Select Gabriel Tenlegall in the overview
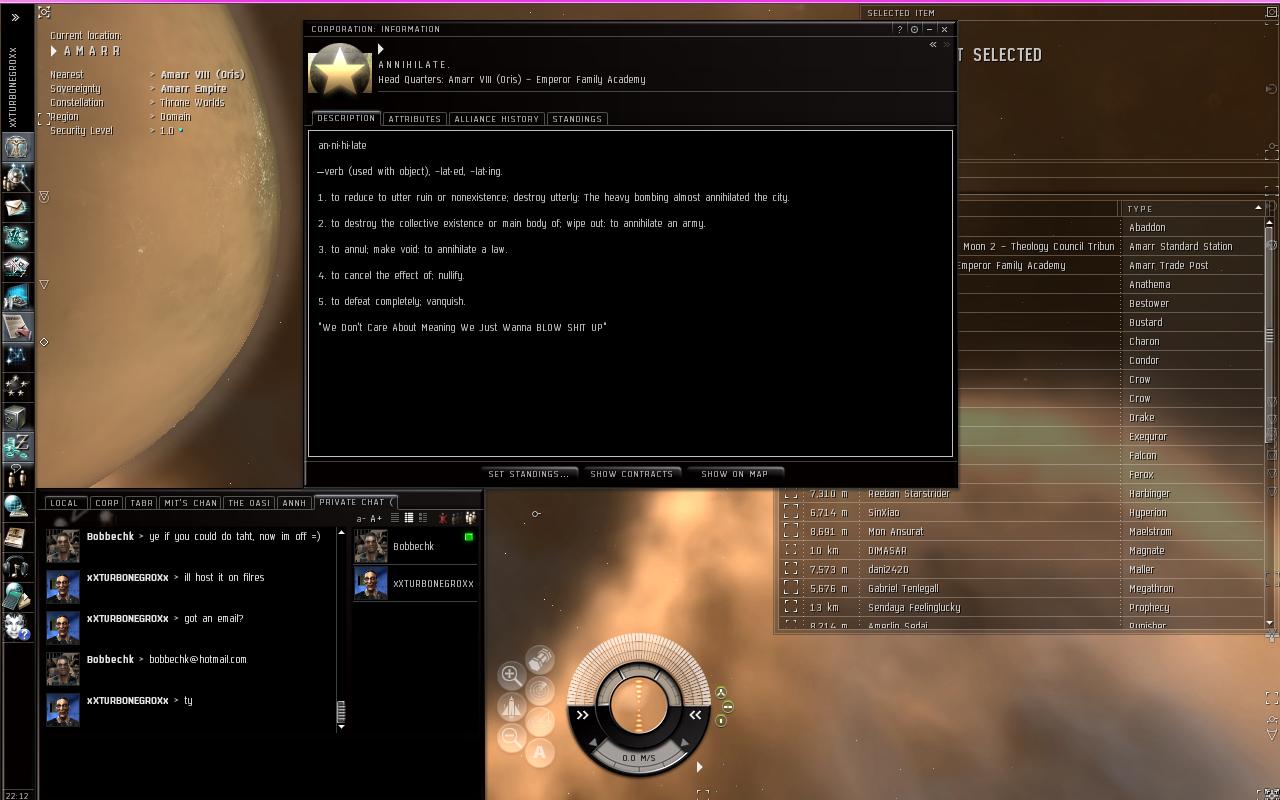Image resolution: width=1280 pixels, height=800 pixels. click(x=903, y=588)
